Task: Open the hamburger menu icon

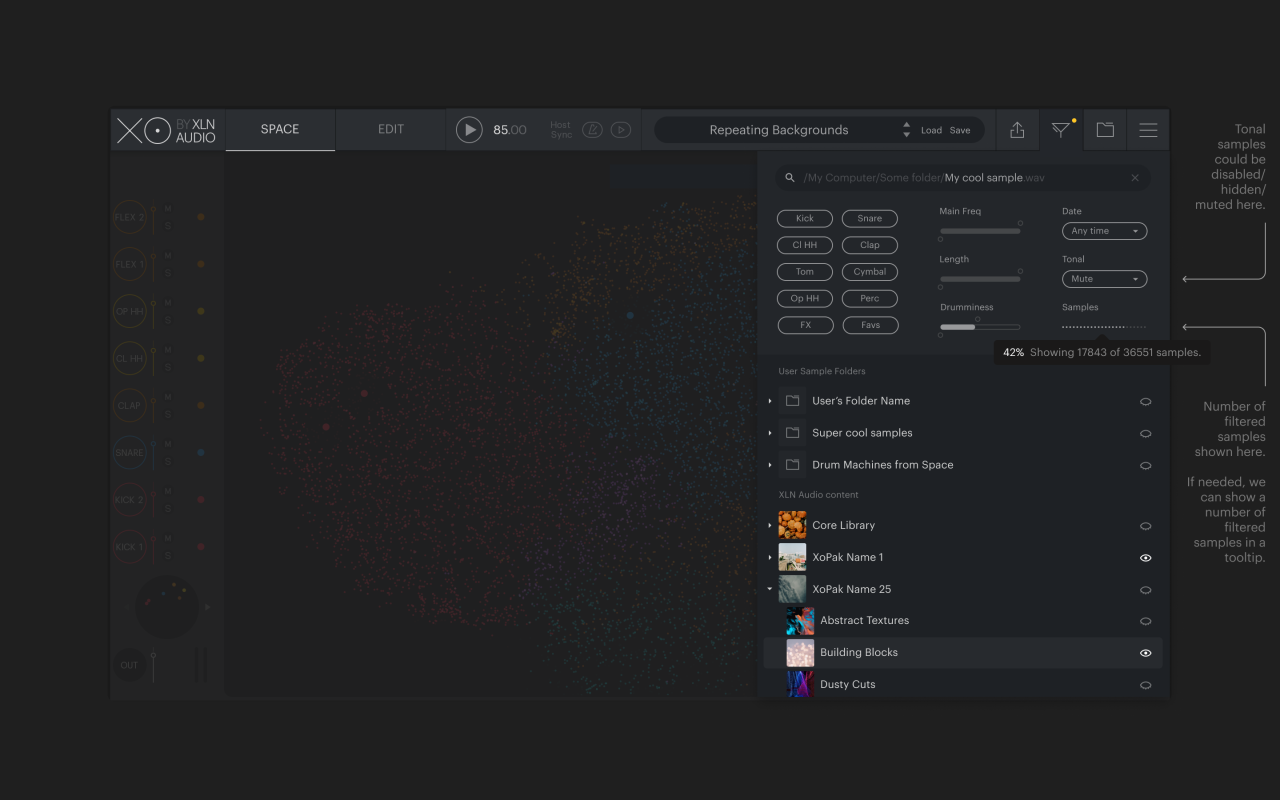Action: point(1148,130)
